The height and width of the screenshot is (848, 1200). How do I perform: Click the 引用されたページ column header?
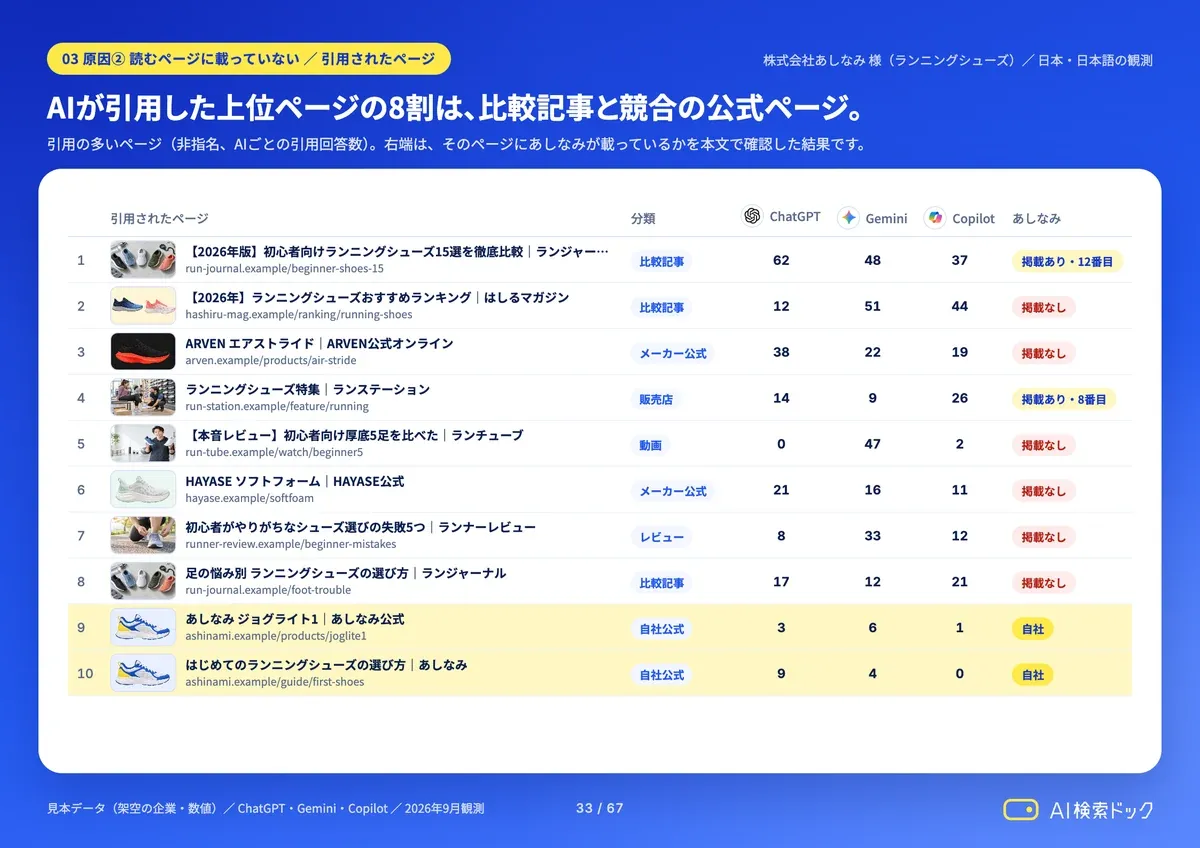click(159, 219)
